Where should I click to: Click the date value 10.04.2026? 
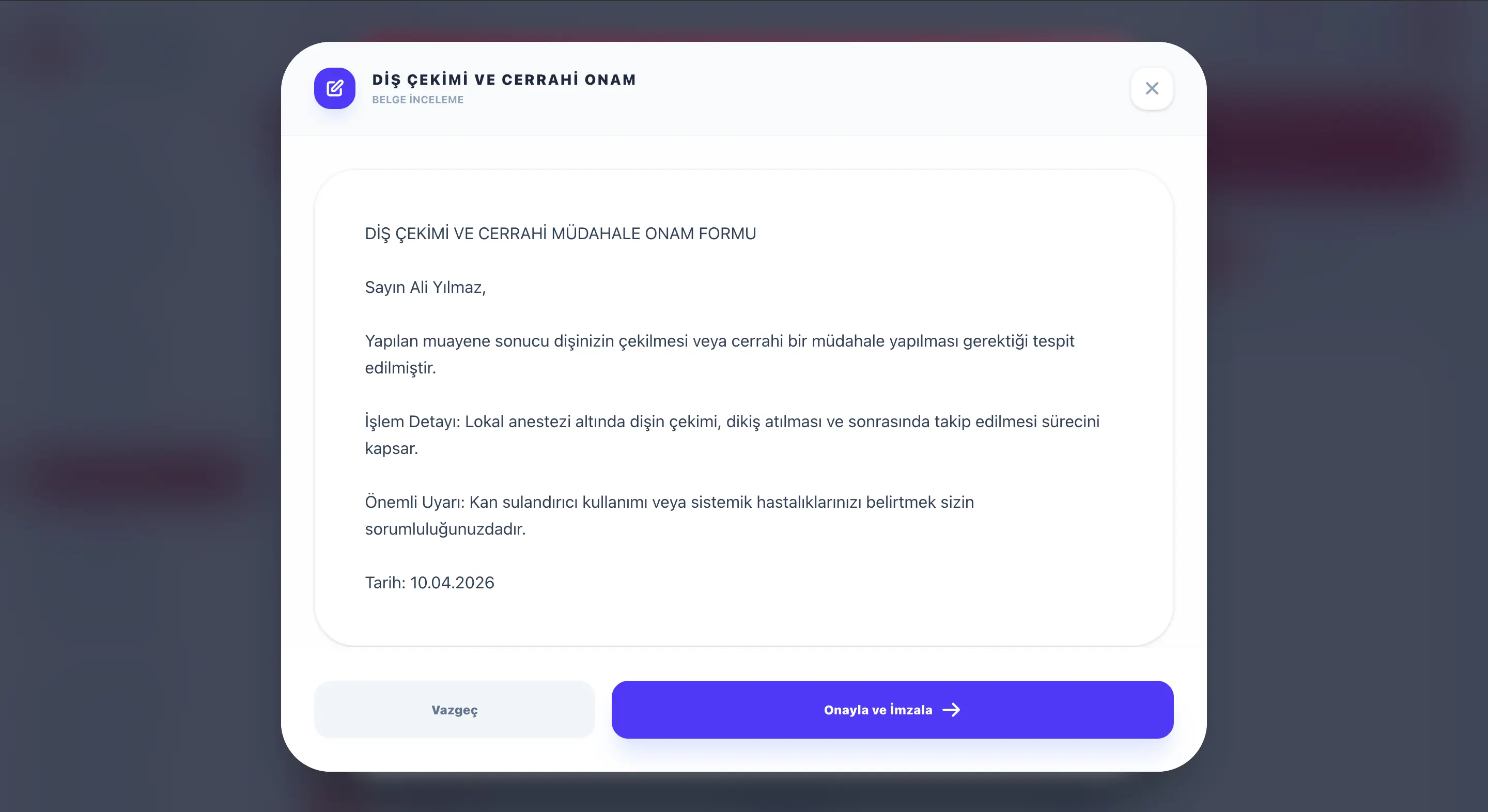tap(452, 583)
